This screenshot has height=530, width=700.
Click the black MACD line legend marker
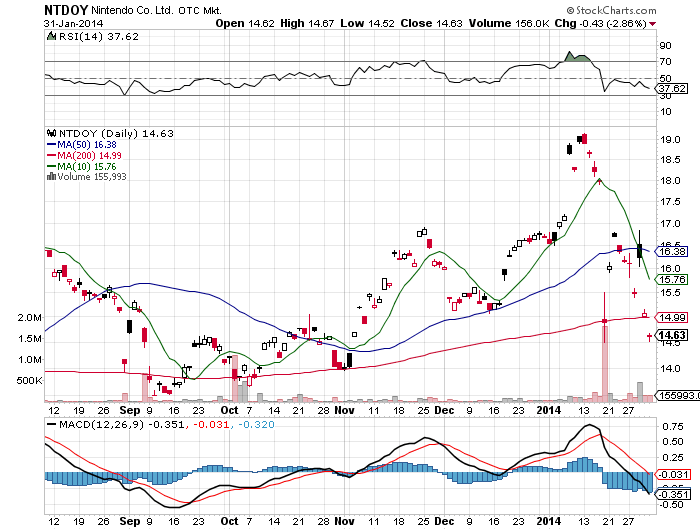pyautogui.click(x=52, y=424)
